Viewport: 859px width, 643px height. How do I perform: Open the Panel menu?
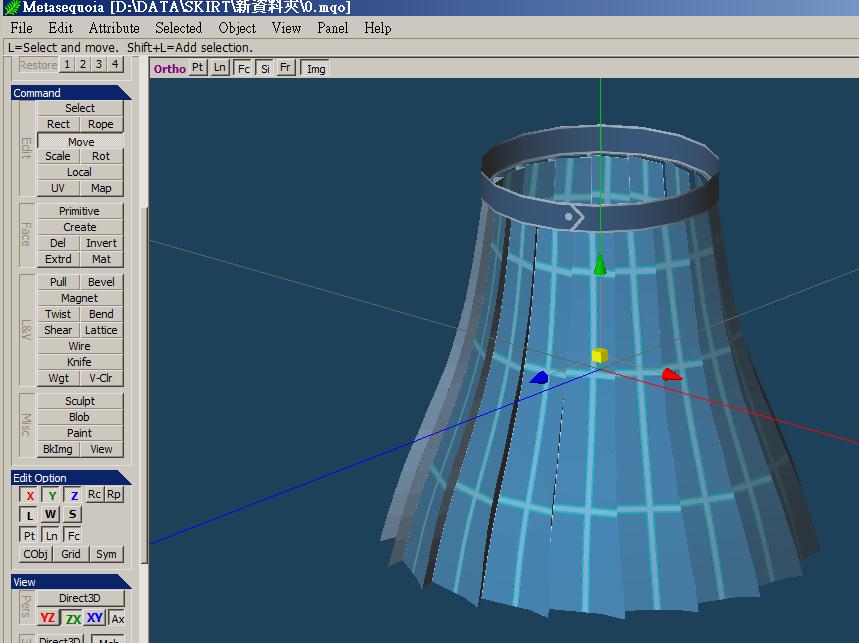[333, 28]
